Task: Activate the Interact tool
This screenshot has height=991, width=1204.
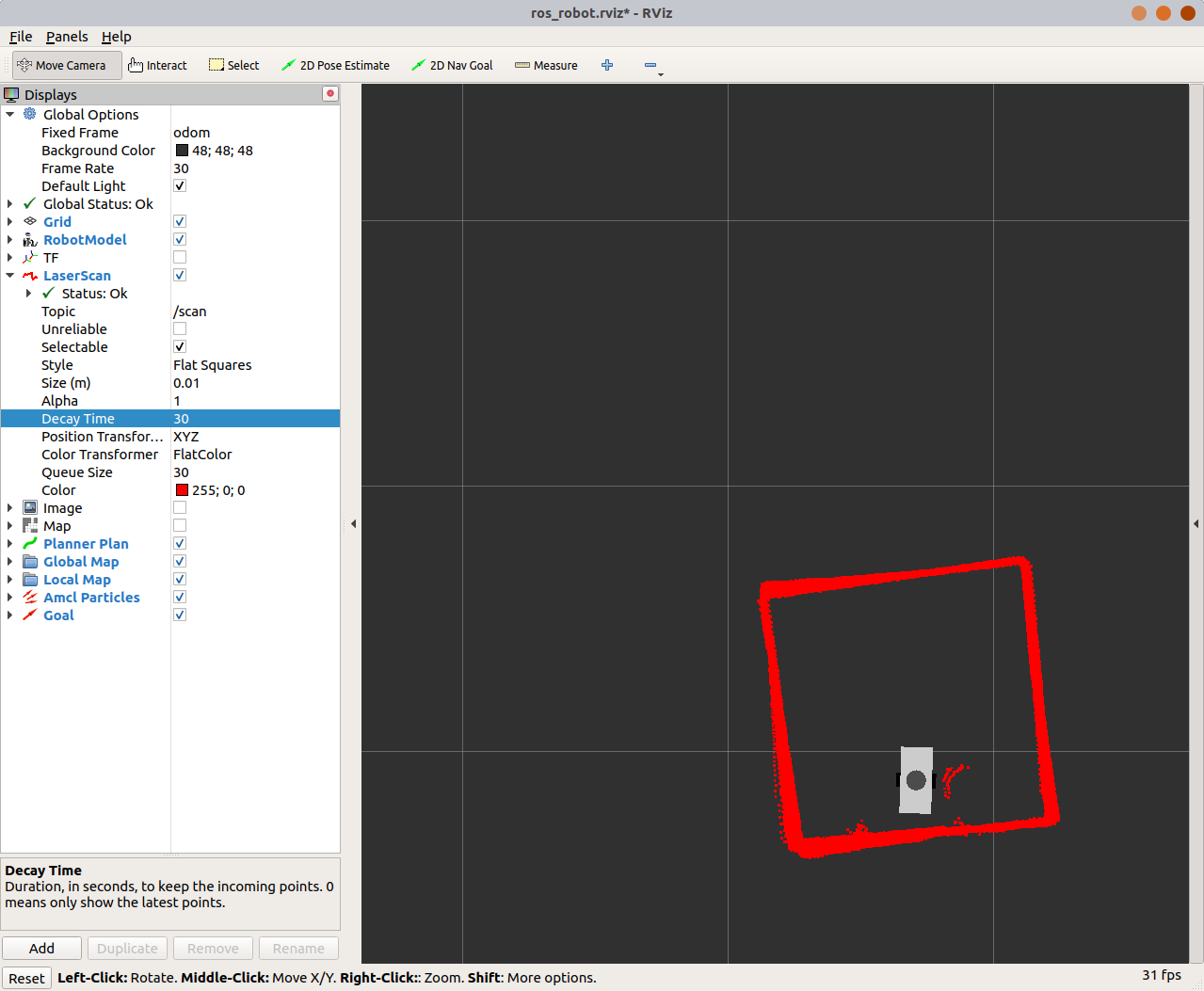Action: (157, 65)
